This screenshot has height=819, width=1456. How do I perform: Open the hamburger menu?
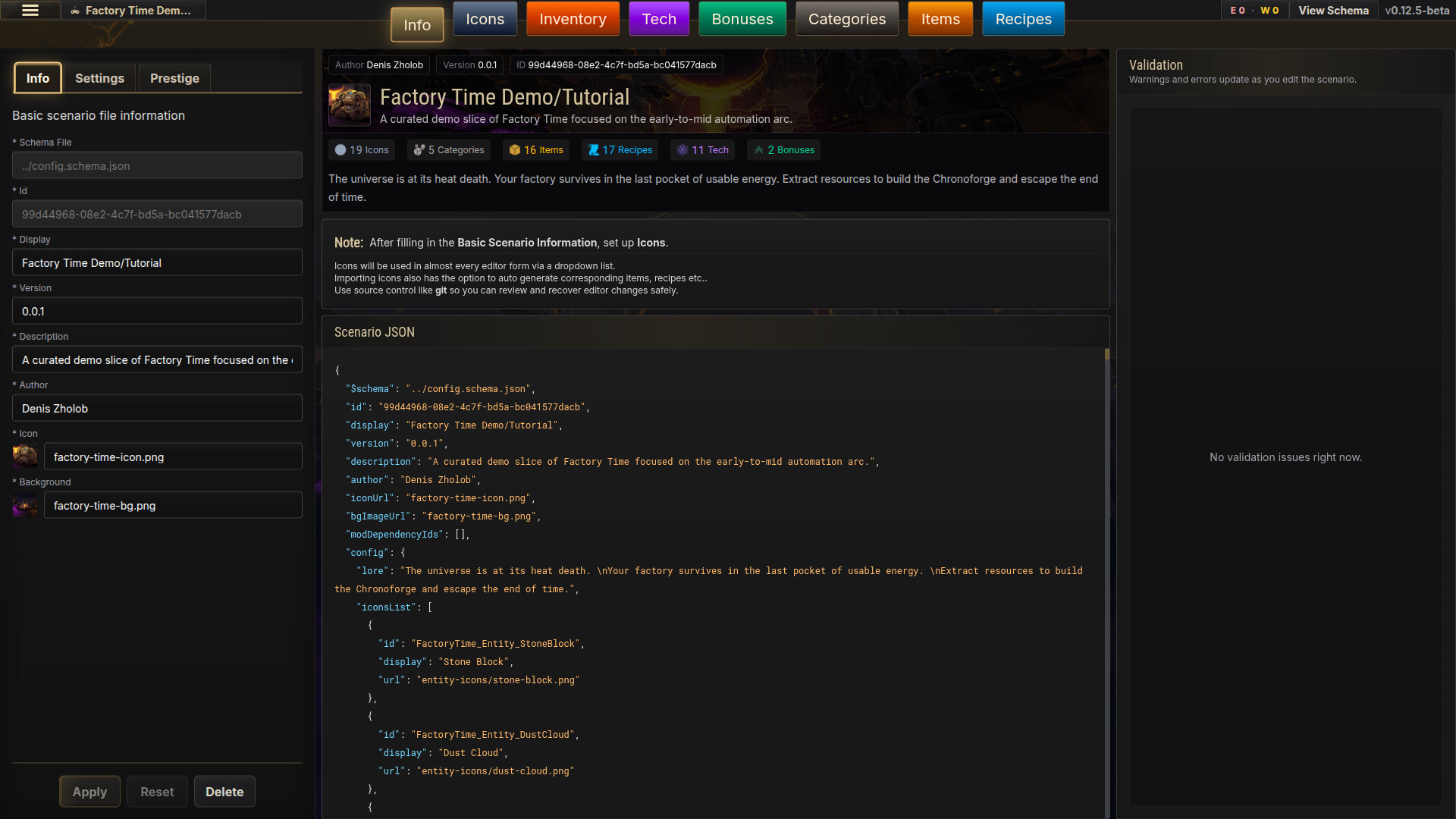(x=30, y=11)
